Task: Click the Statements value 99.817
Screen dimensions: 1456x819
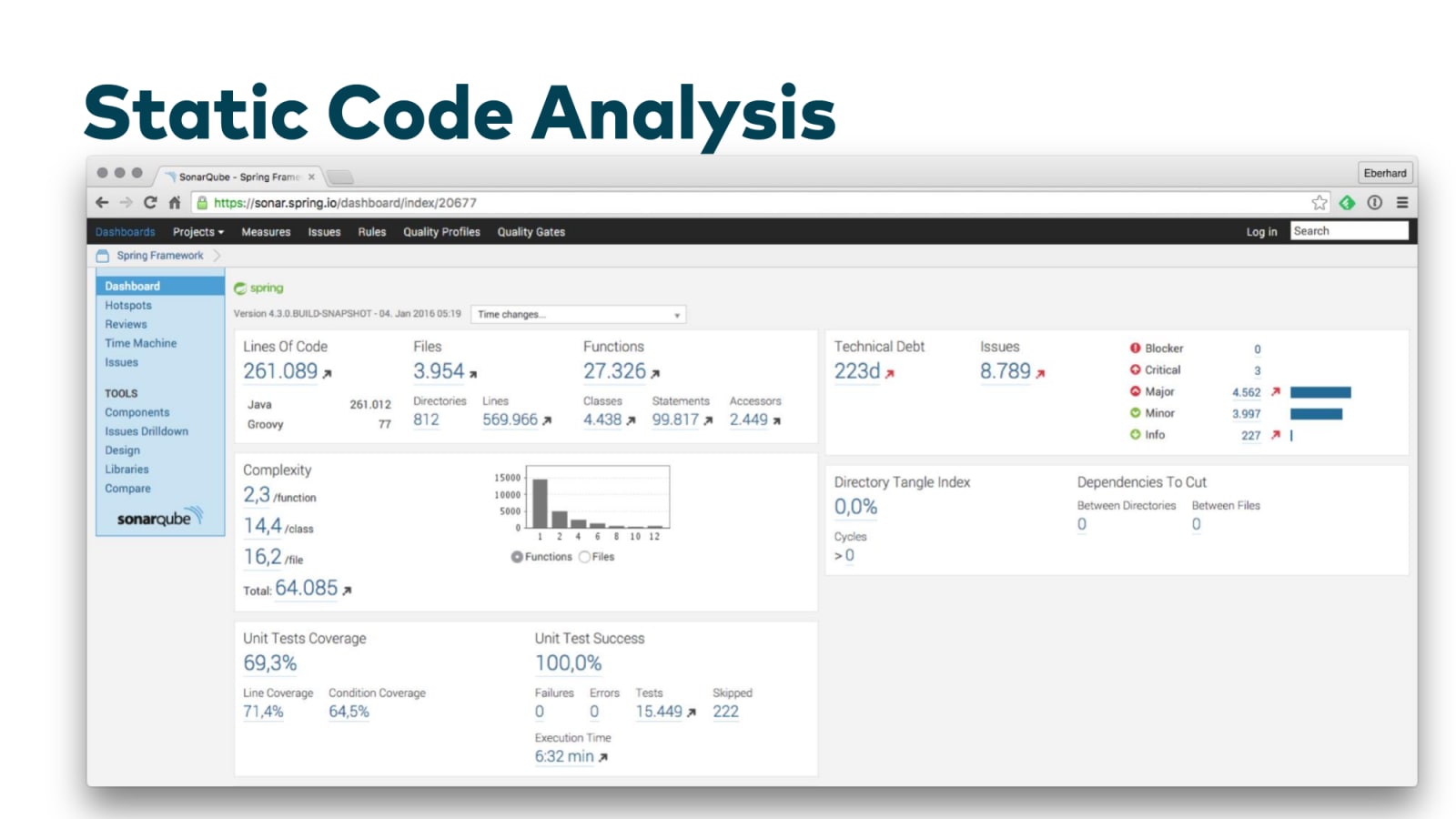Action: click(x=675, y=420)
